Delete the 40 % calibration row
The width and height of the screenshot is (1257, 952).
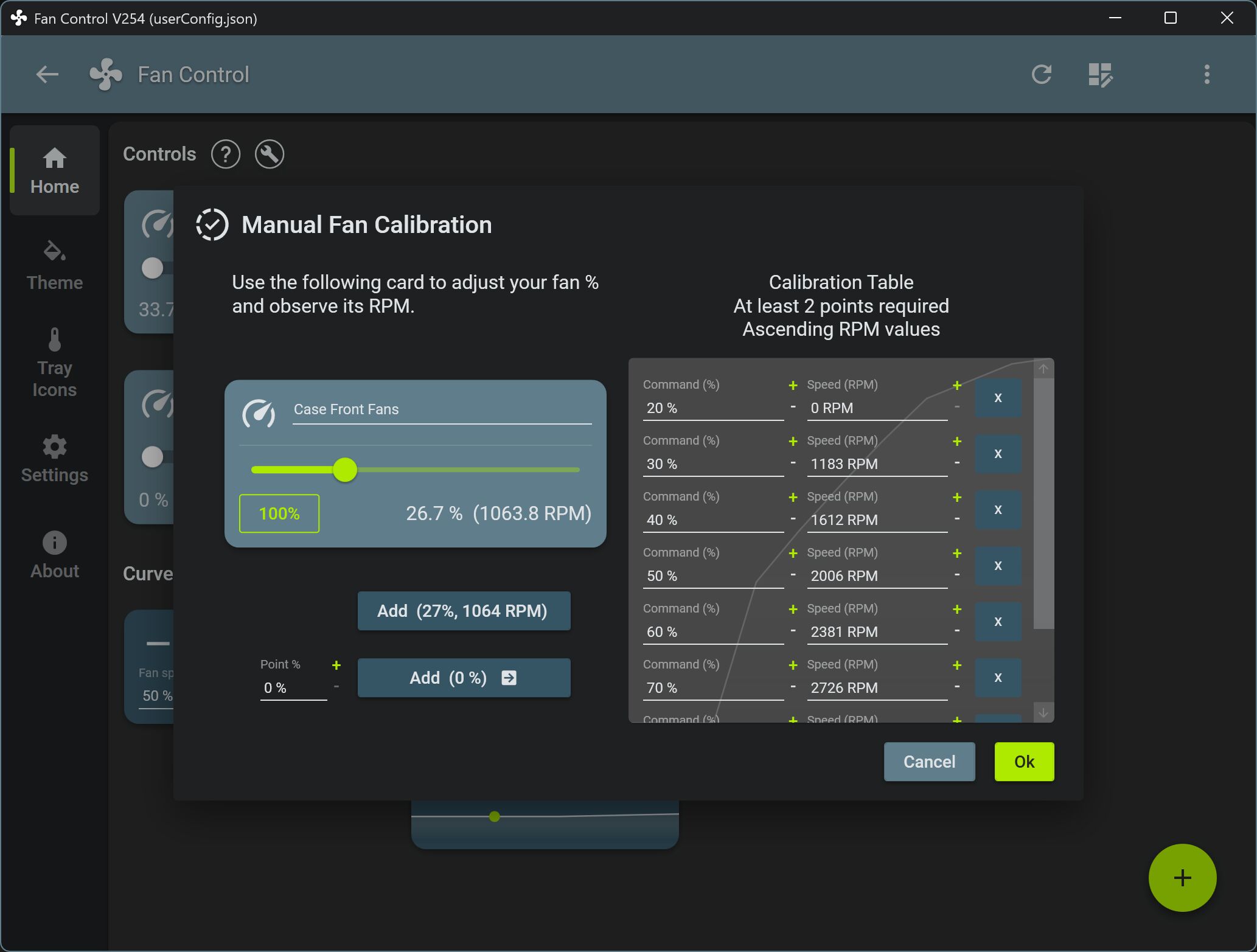[x=997, y=510]
